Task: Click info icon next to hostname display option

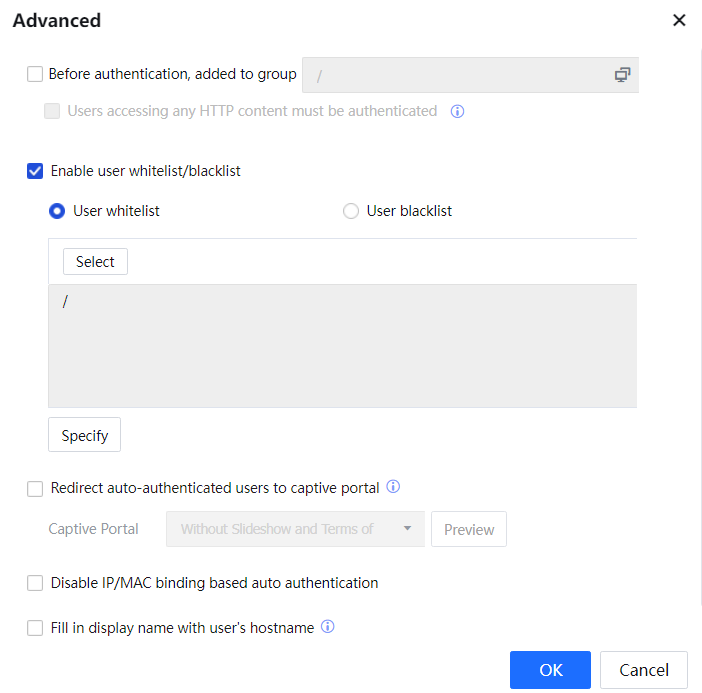Action: pyautogui.click(x=327, y=628)
